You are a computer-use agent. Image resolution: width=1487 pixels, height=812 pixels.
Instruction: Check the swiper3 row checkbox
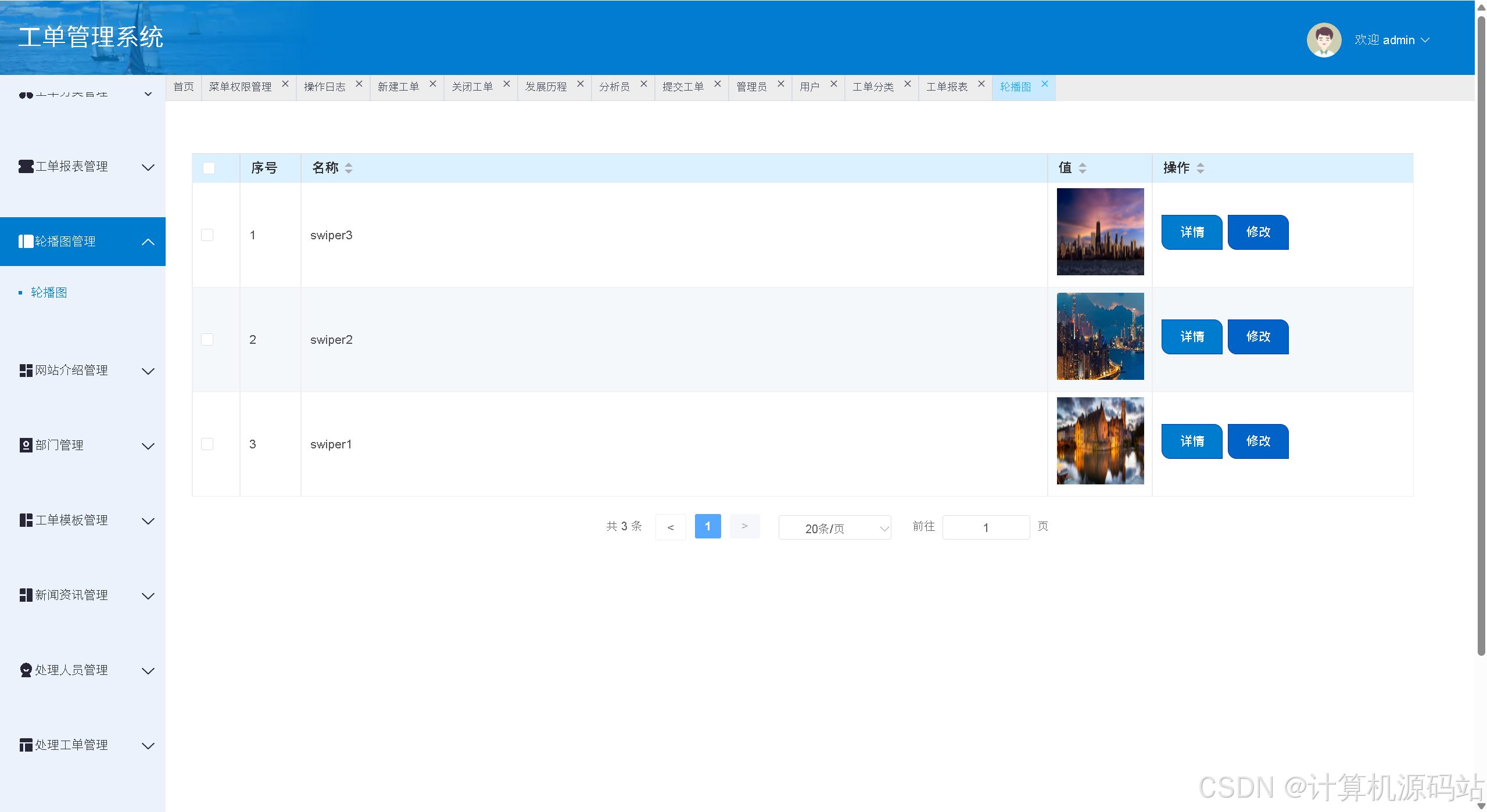point(207,235)
